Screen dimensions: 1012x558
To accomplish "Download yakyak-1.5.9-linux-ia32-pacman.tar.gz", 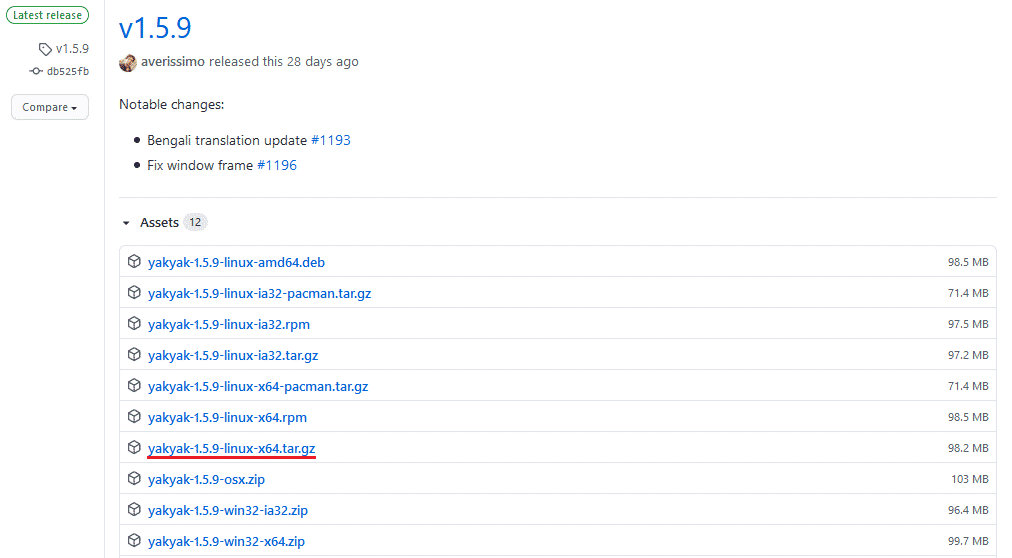I will point(259,294).
